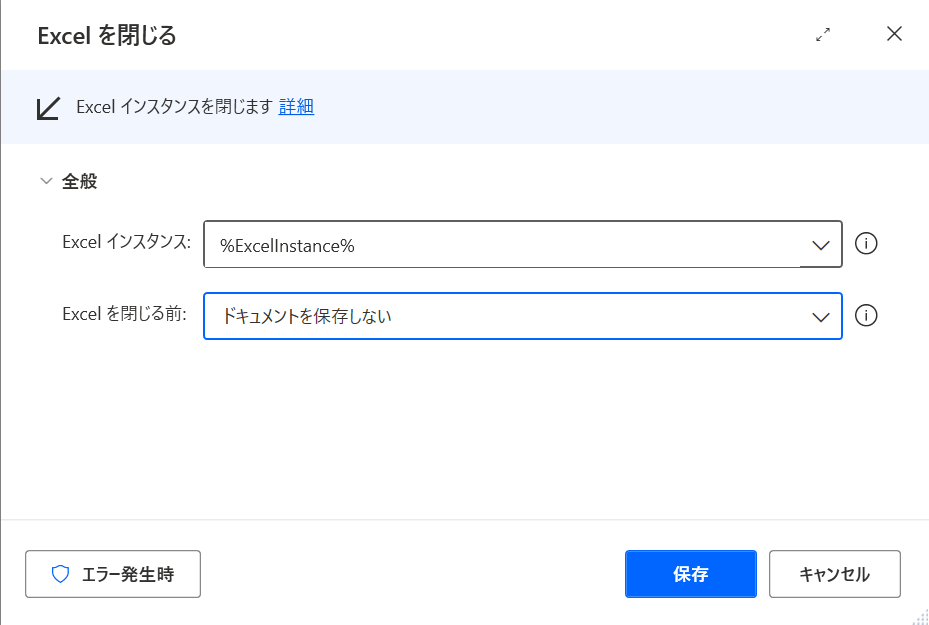929x625 pixels.
Task: Click the Excel インスタンス: label
Action: point(126,242)
